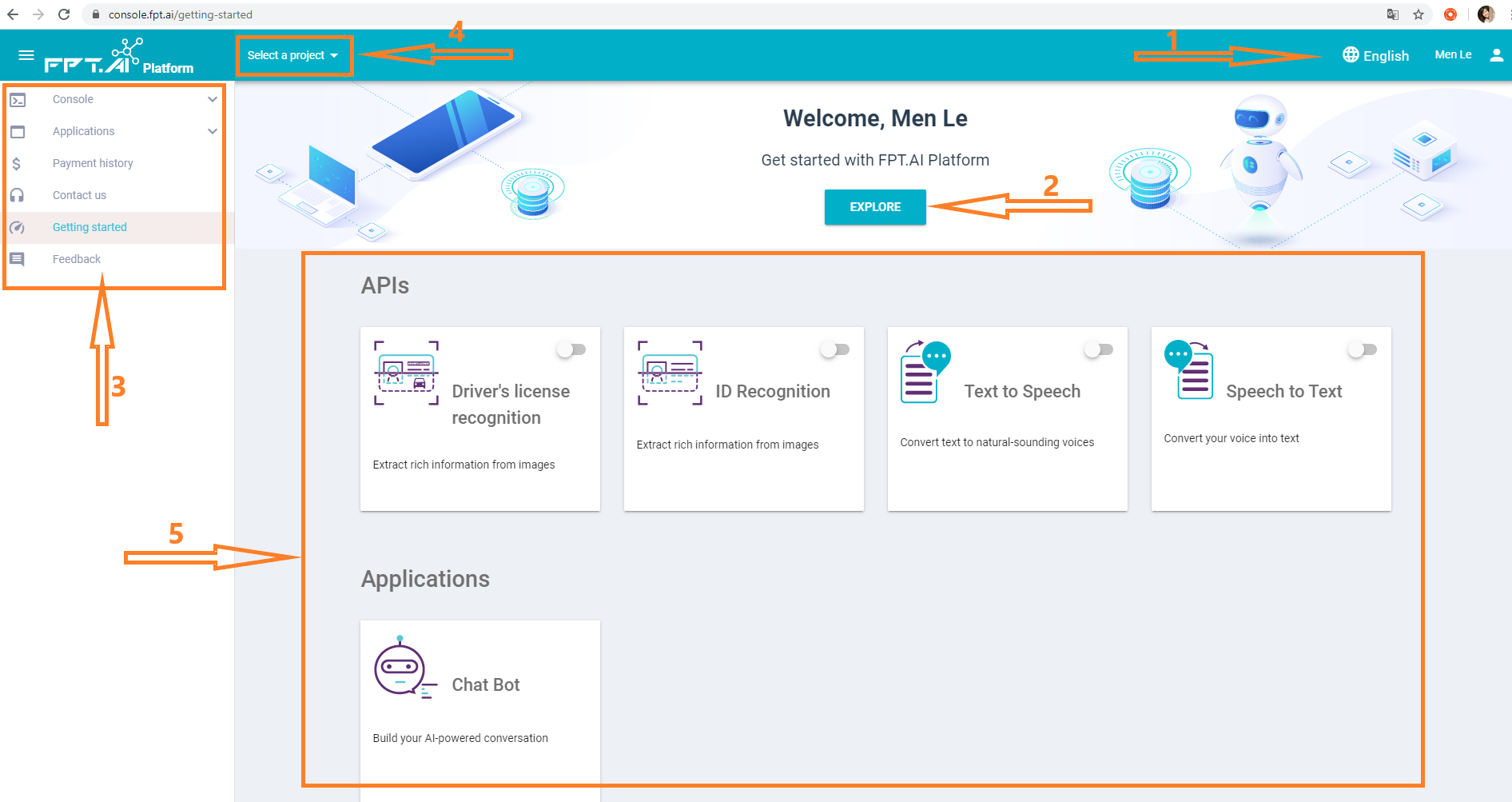Expand the Console sidebar section
1512x802 pixels.
pyautogui.click(x=212, y=99)
